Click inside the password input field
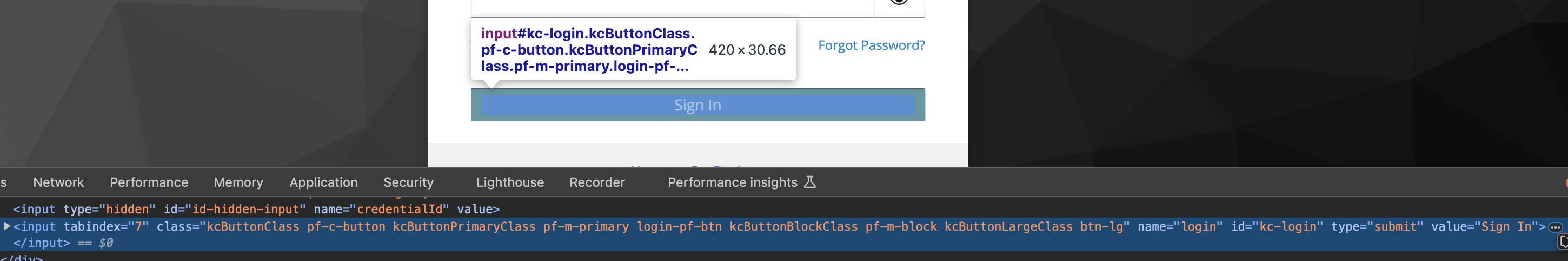1568x261 pixels. [x=672, y=8]
